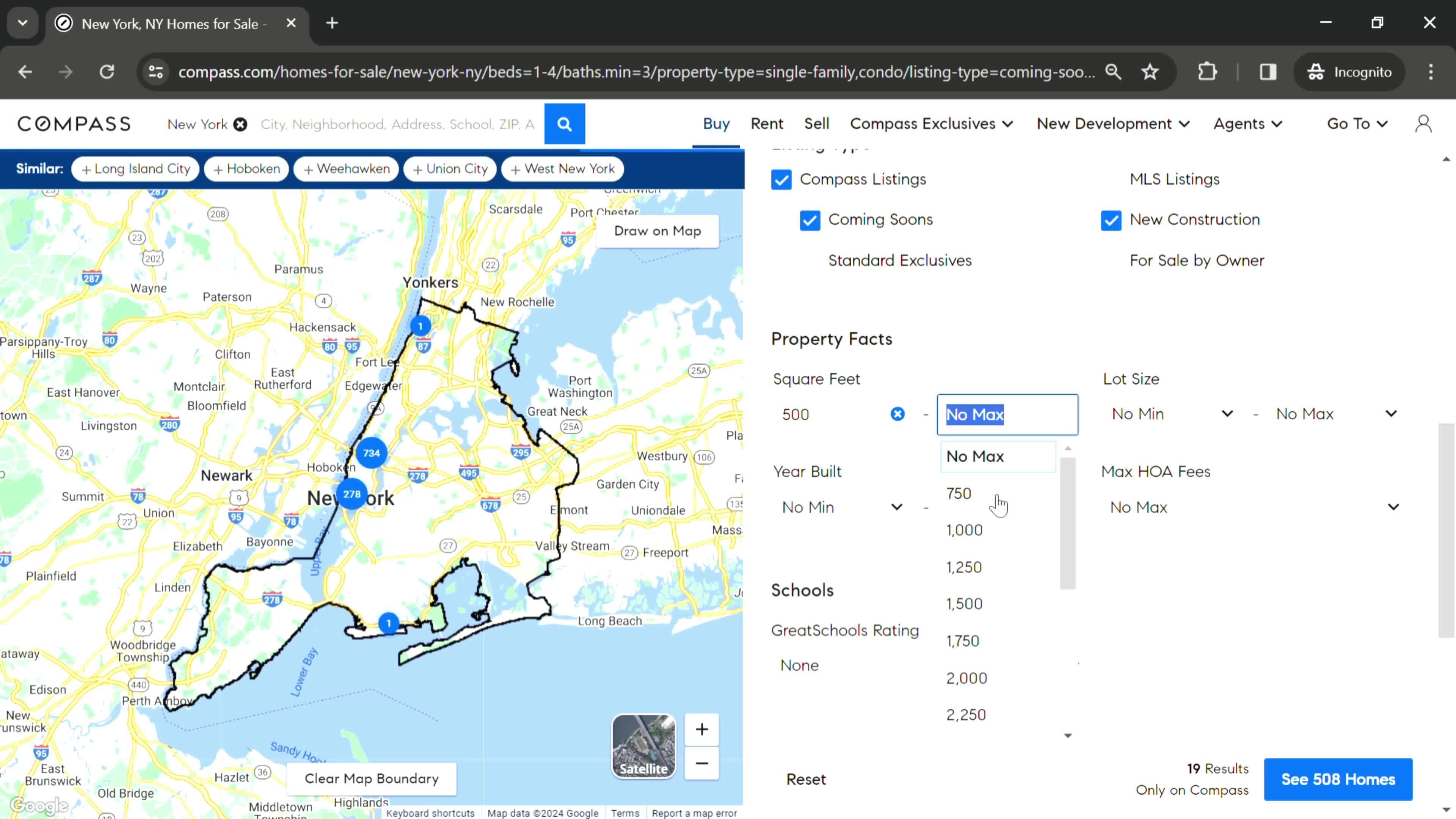Screen dimensions: 1456x819
Task: Pick 2,000 max square feet
Action: (x=997, y=678)
